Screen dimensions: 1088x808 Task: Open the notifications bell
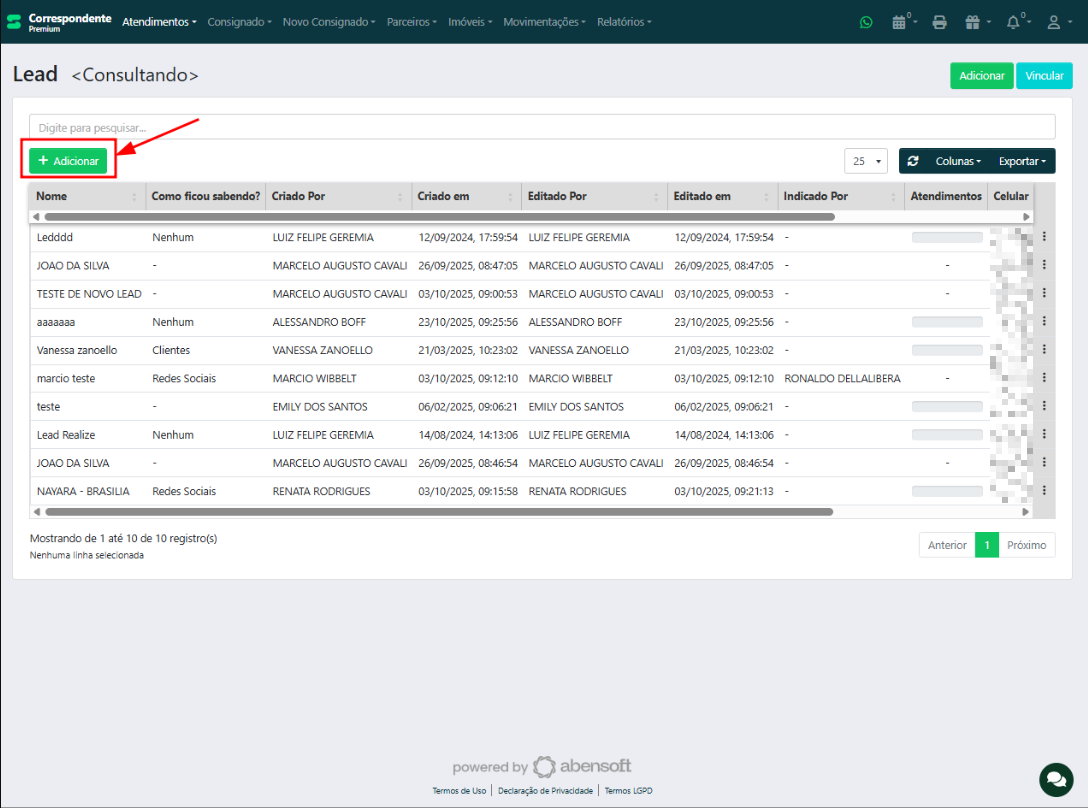(x=1014, y=22)
